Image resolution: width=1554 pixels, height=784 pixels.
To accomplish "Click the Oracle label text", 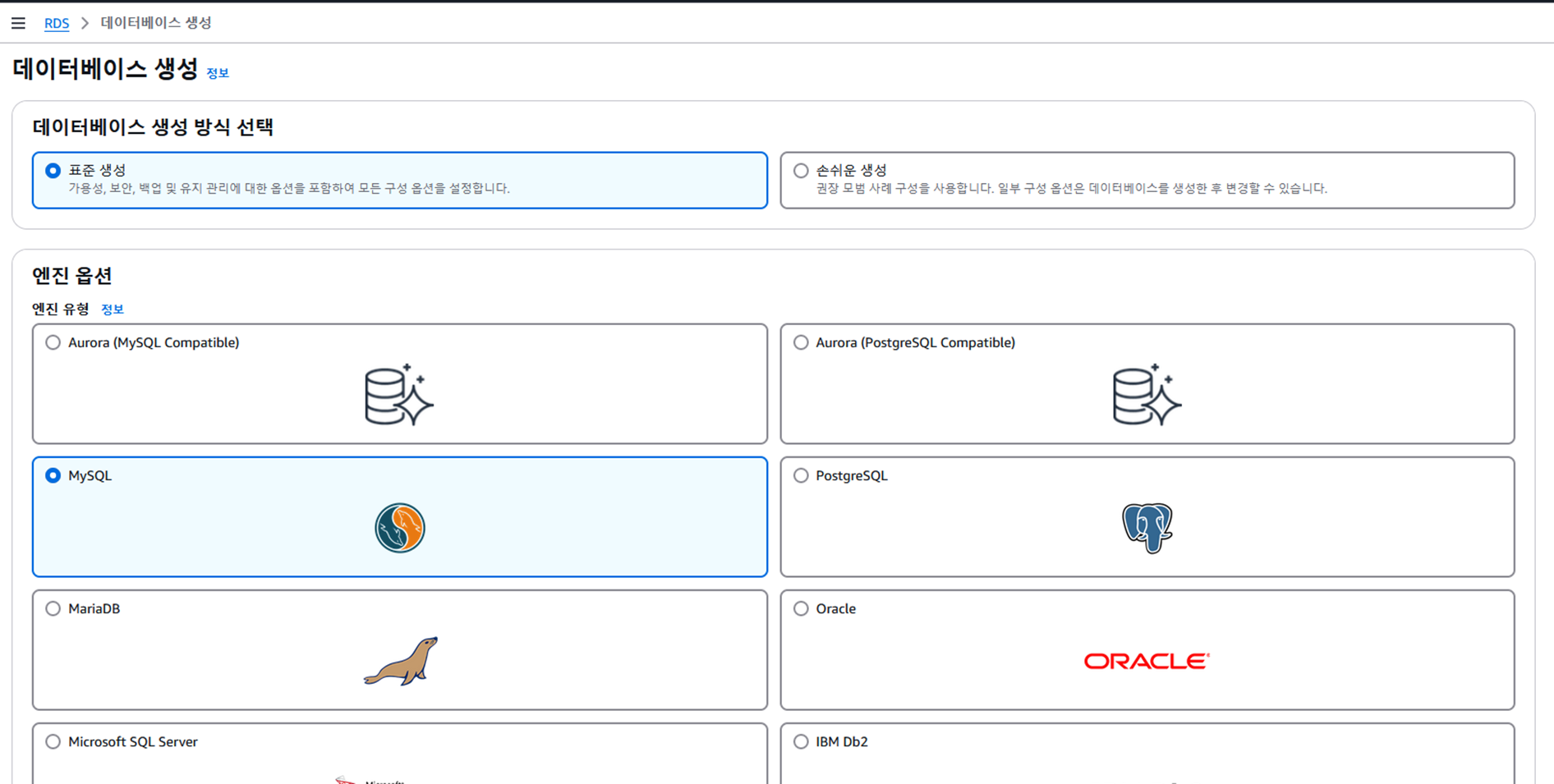I will 836,608.
